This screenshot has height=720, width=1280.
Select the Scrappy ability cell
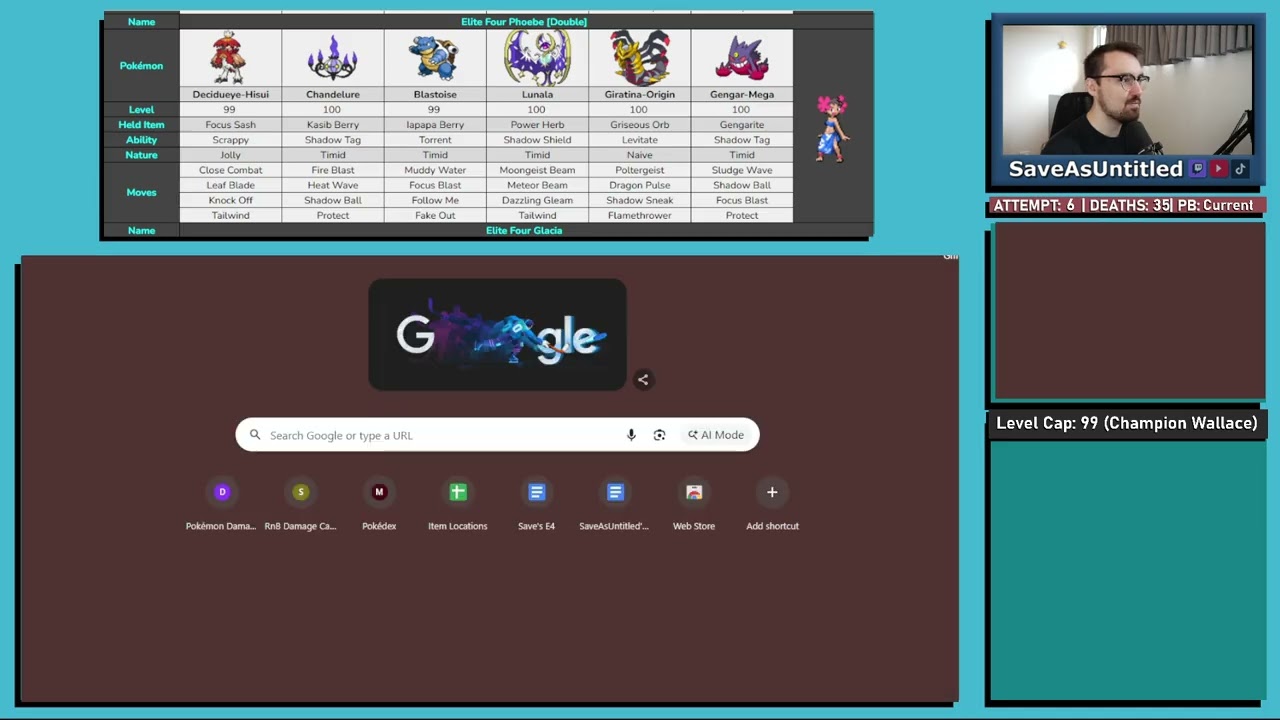pyautogui.click(x=231, y=140)
